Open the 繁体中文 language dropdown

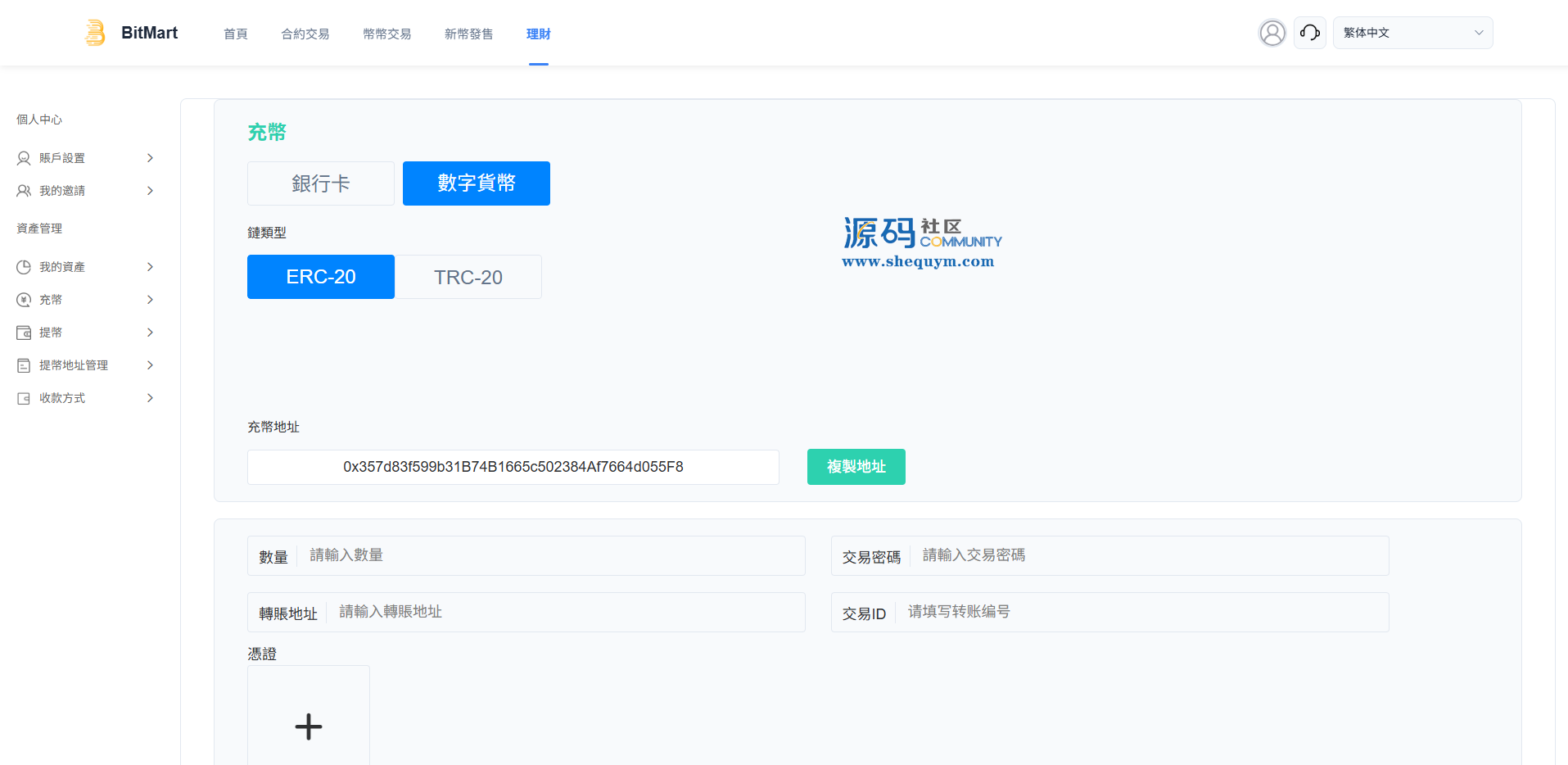pos(1412,33)
